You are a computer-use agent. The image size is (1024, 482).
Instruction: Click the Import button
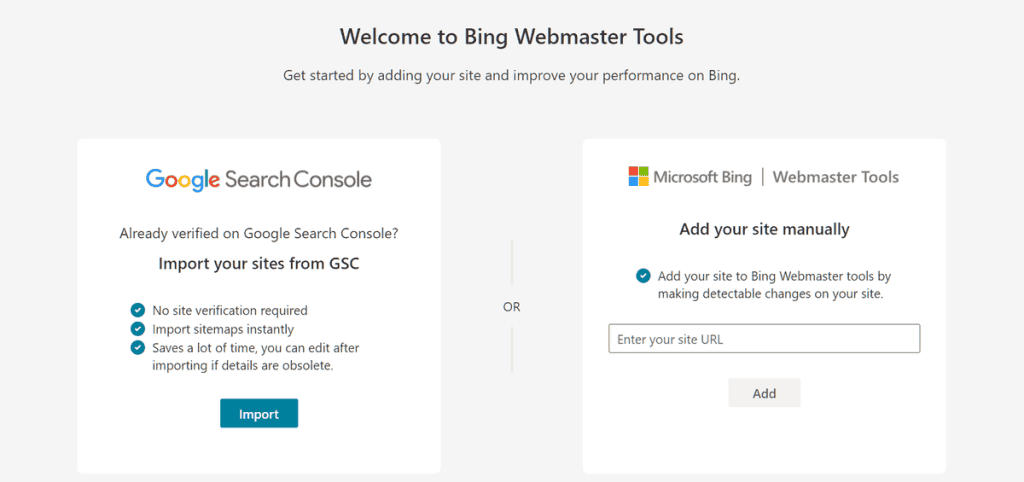click(259, 413)
